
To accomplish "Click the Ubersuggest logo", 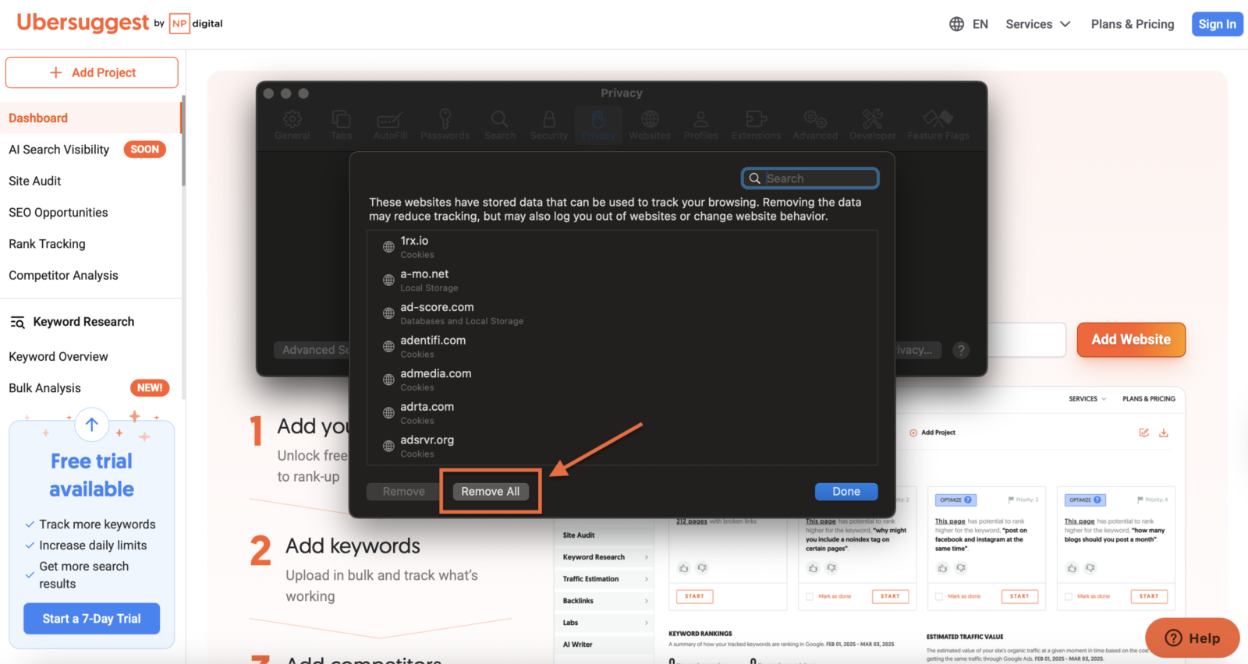I will click(x=83, y=22).
